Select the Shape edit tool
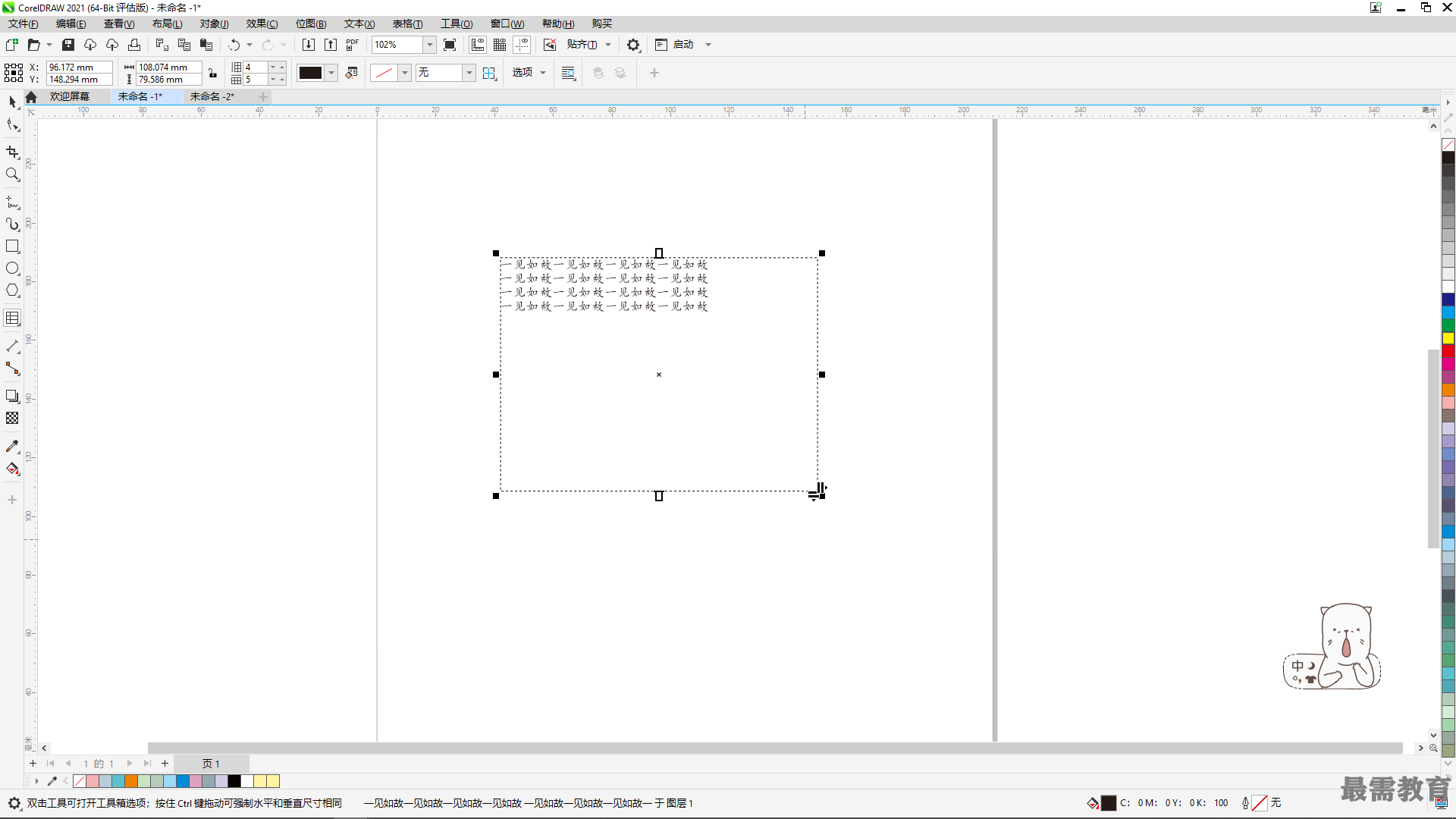Viewport: 1456px width, 819px height. coord(12,124)
